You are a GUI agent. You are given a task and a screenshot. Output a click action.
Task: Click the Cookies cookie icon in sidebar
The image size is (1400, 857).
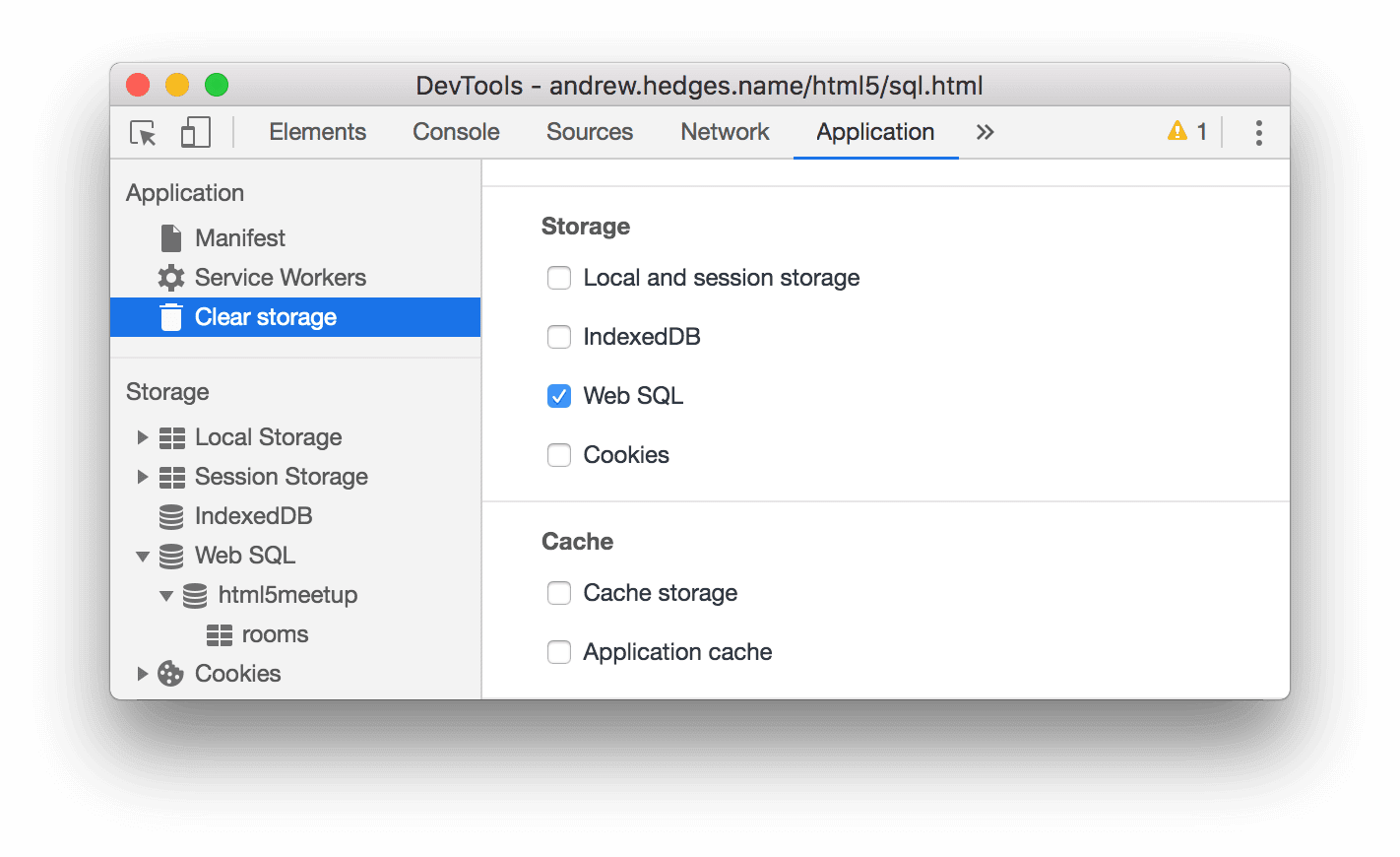169,673
